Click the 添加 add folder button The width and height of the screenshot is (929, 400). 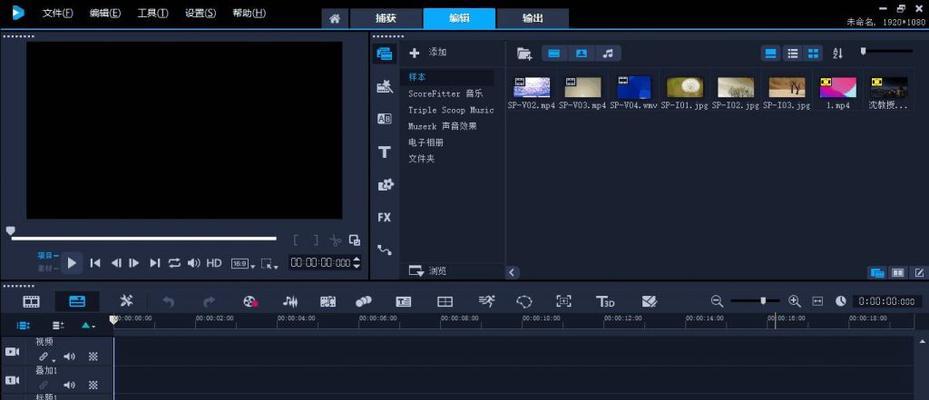(x=428, y=53)
